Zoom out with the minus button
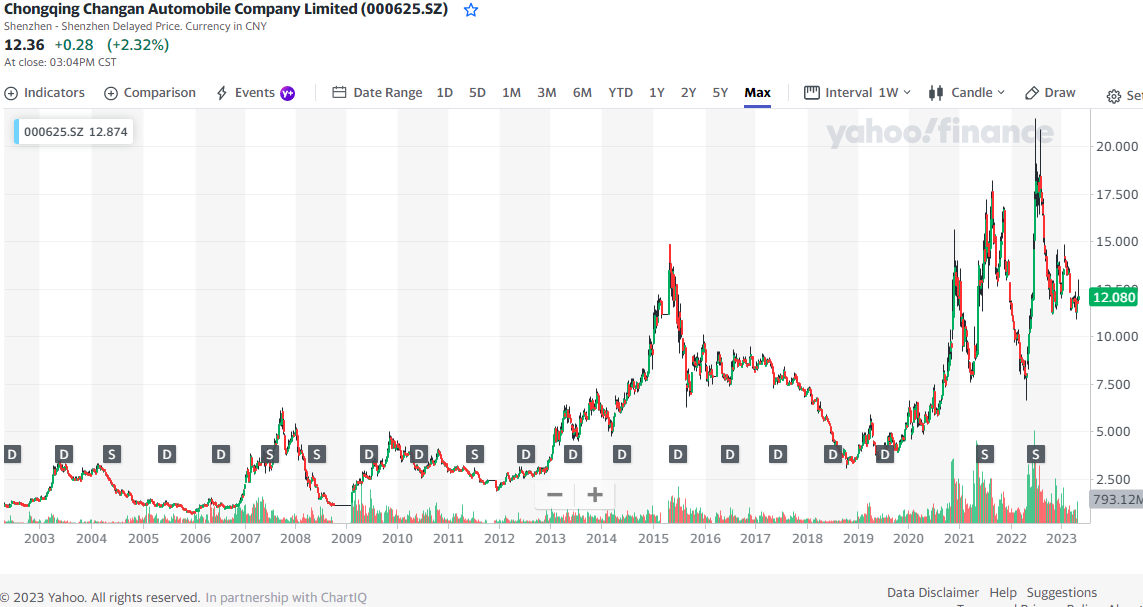 click(x=555, y=496)
